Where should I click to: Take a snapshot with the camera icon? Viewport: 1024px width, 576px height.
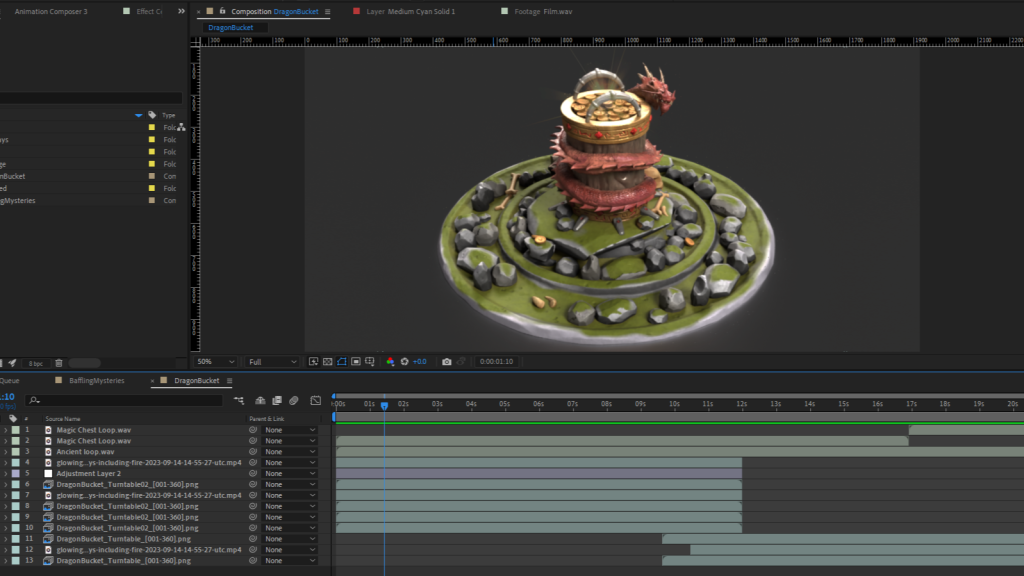(446, 361)
